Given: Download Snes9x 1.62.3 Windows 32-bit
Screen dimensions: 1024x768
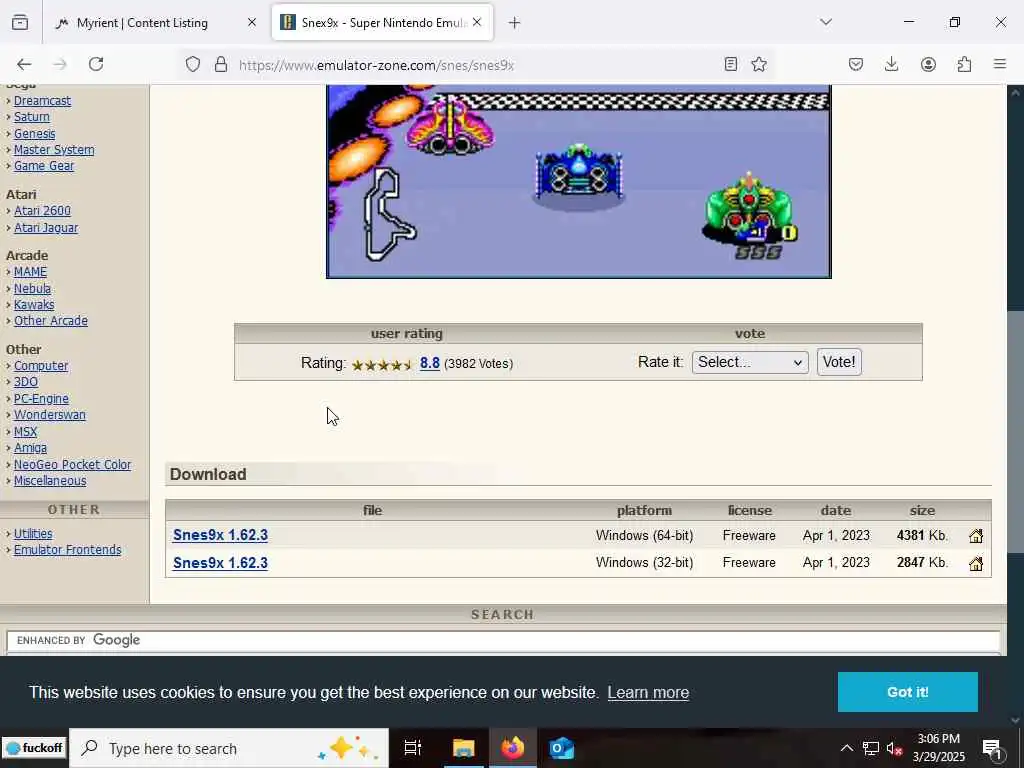Looking at the screenshot, I should tap(220, 563).
